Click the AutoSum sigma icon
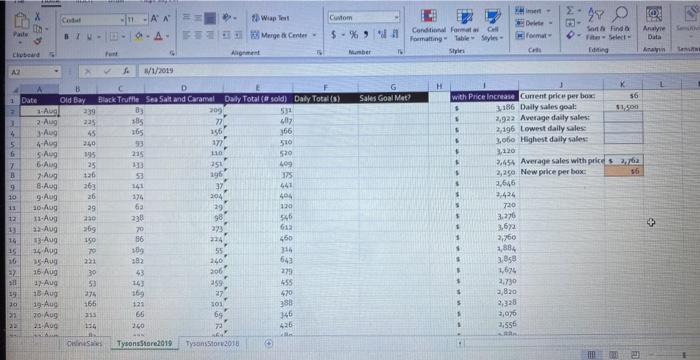Viewport: 700px width, 360px height. pos(569,12)
